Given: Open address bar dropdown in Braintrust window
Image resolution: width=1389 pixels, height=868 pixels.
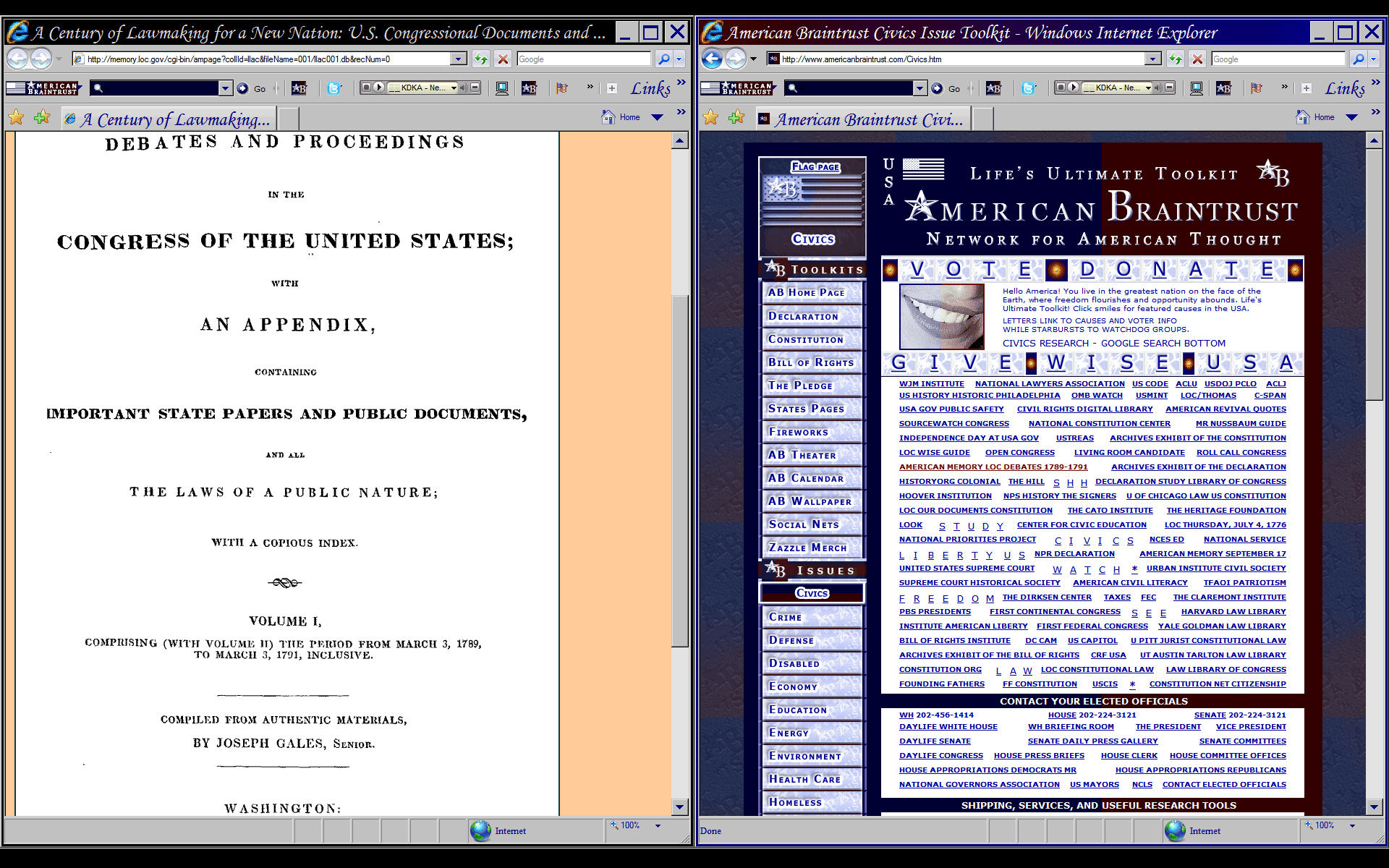Looking at the screenshot, I should pyautogui.click(x=1153, y=59).
